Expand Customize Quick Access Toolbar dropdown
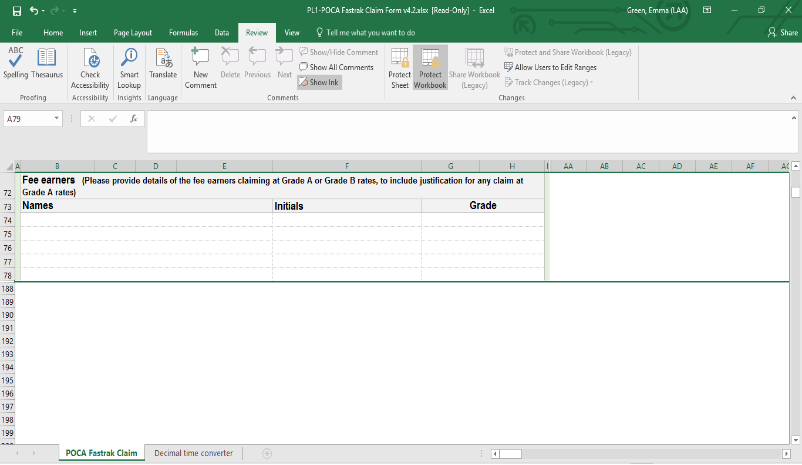Image resolution: width=802 pixels, height=465 pixels. click(x=75, y=10)
